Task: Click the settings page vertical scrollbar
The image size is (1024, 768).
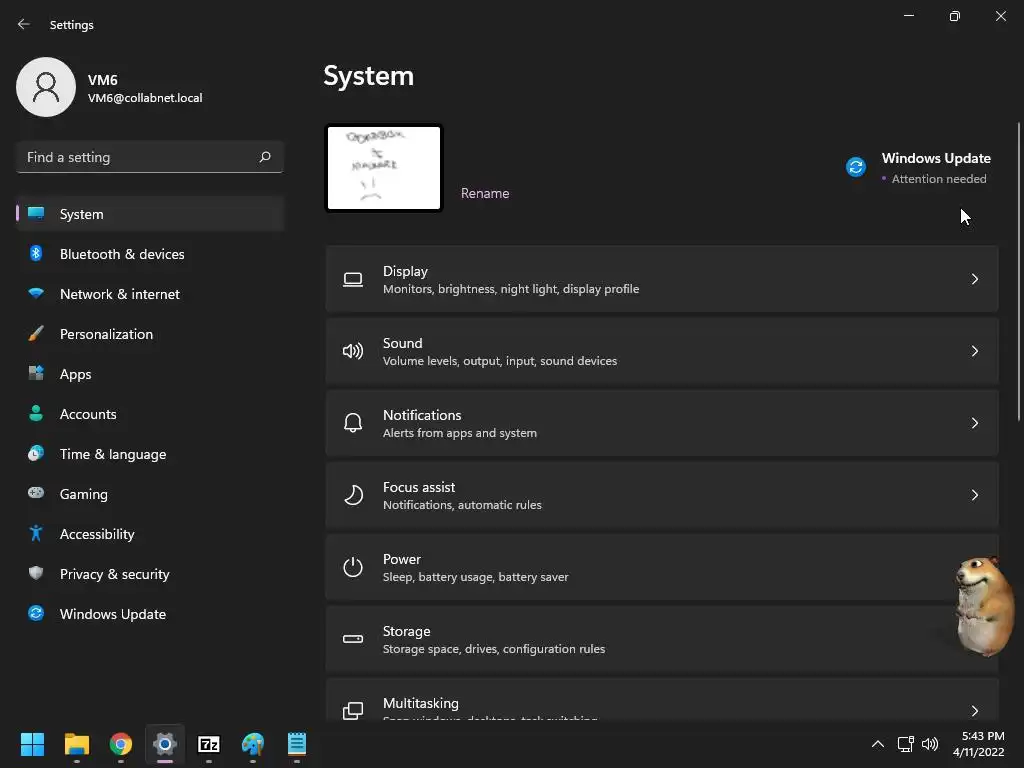Action: [1018, 272]
